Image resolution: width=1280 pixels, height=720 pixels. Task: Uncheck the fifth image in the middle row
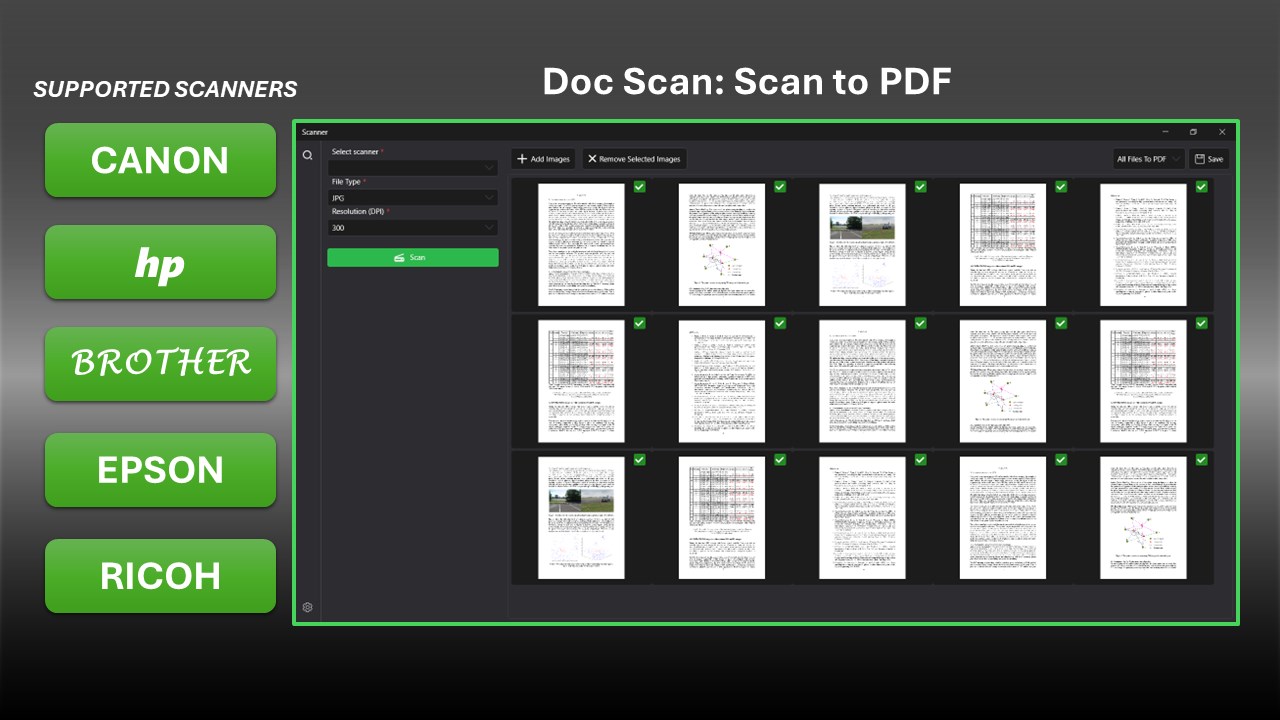coord(1201,323)
